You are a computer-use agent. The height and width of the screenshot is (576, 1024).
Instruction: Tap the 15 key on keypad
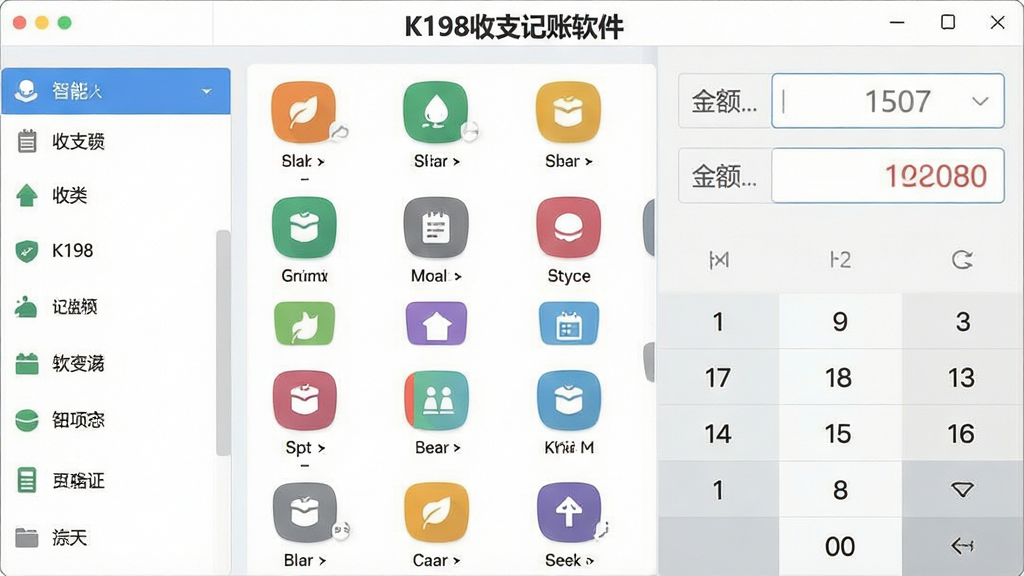(x=840, y=434)
